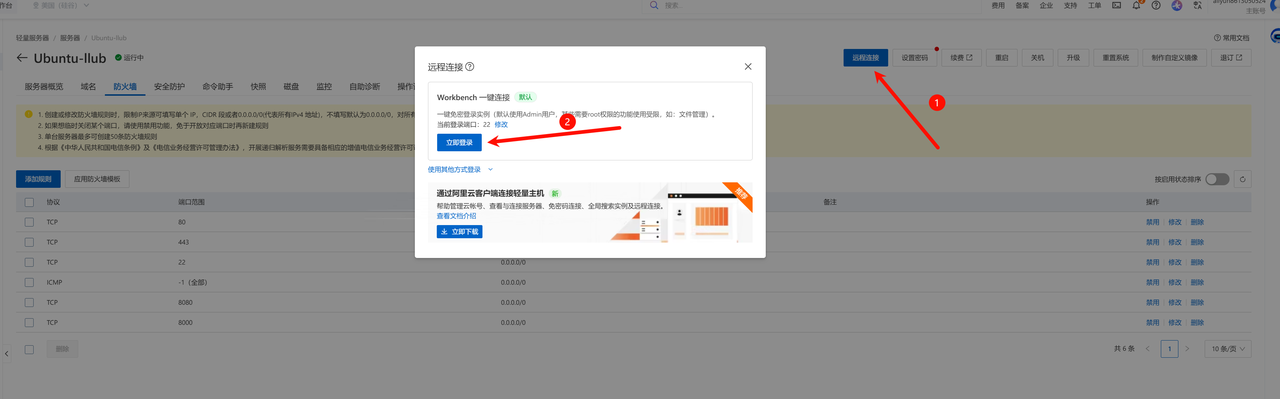Open the 10 条/页 page size dropdown
1280x399 pixels.
pos(1228,349)
